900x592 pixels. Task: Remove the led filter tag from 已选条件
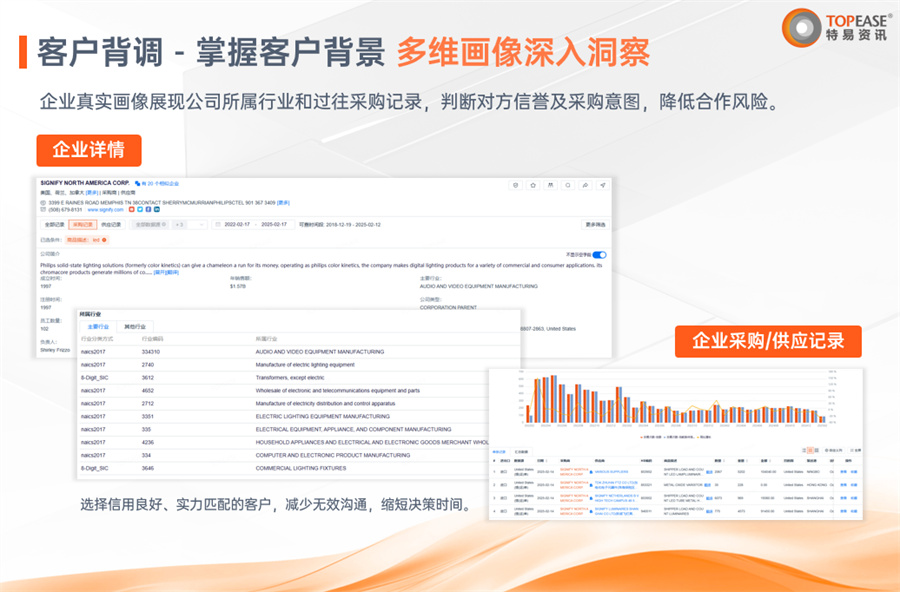(x=103, y=240)
